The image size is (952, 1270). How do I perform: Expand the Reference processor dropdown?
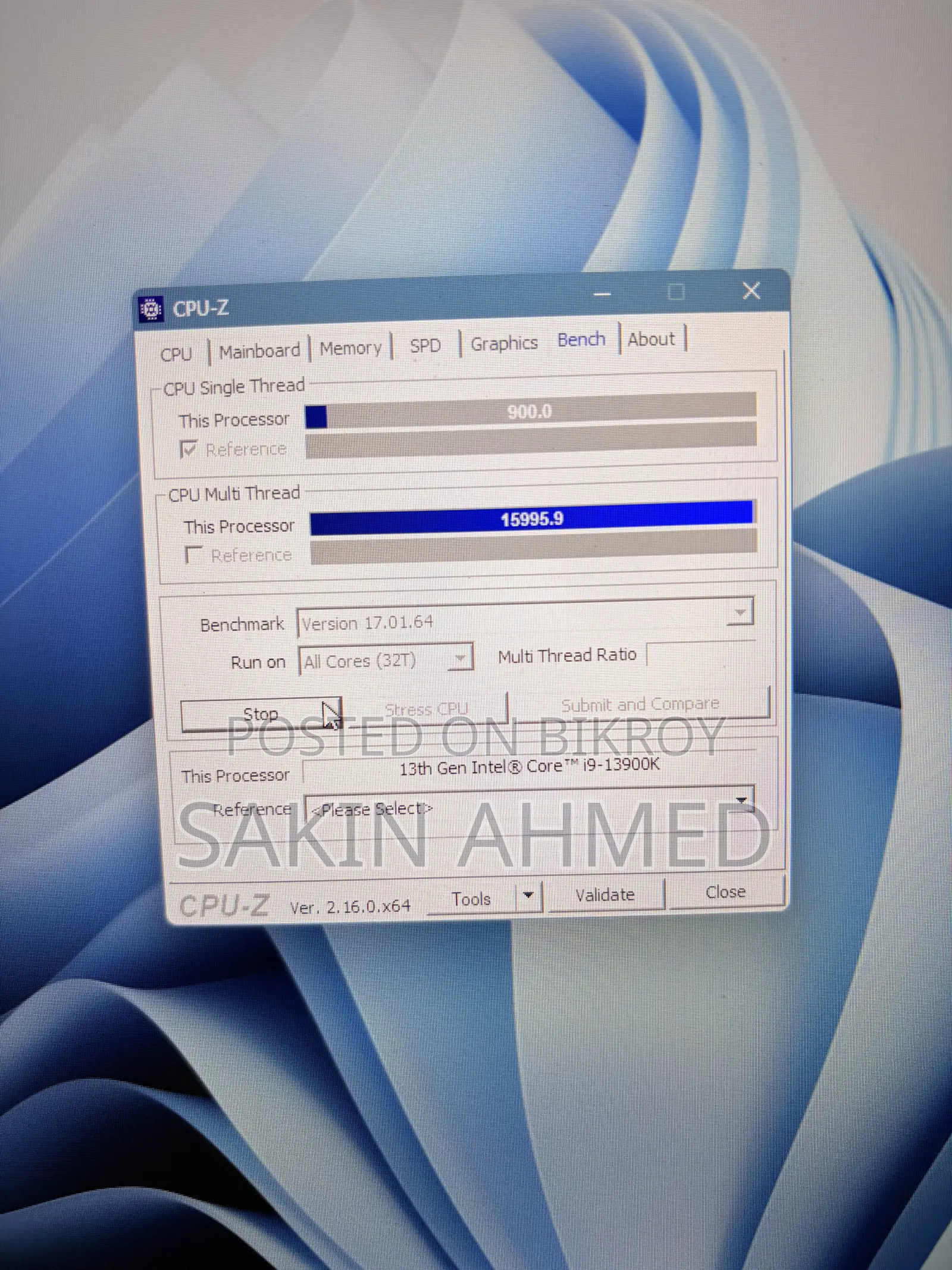click(x=741, y=801)
